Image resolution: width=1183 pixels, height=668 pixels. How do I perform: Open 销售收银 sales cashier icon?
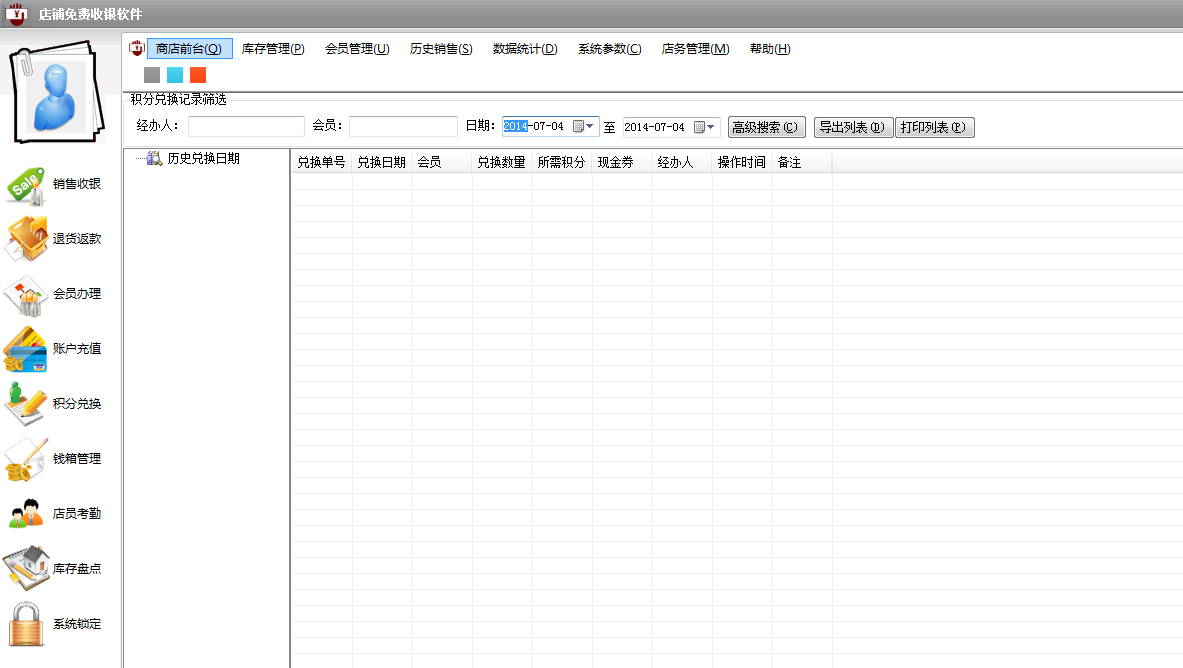pos(26,185)
